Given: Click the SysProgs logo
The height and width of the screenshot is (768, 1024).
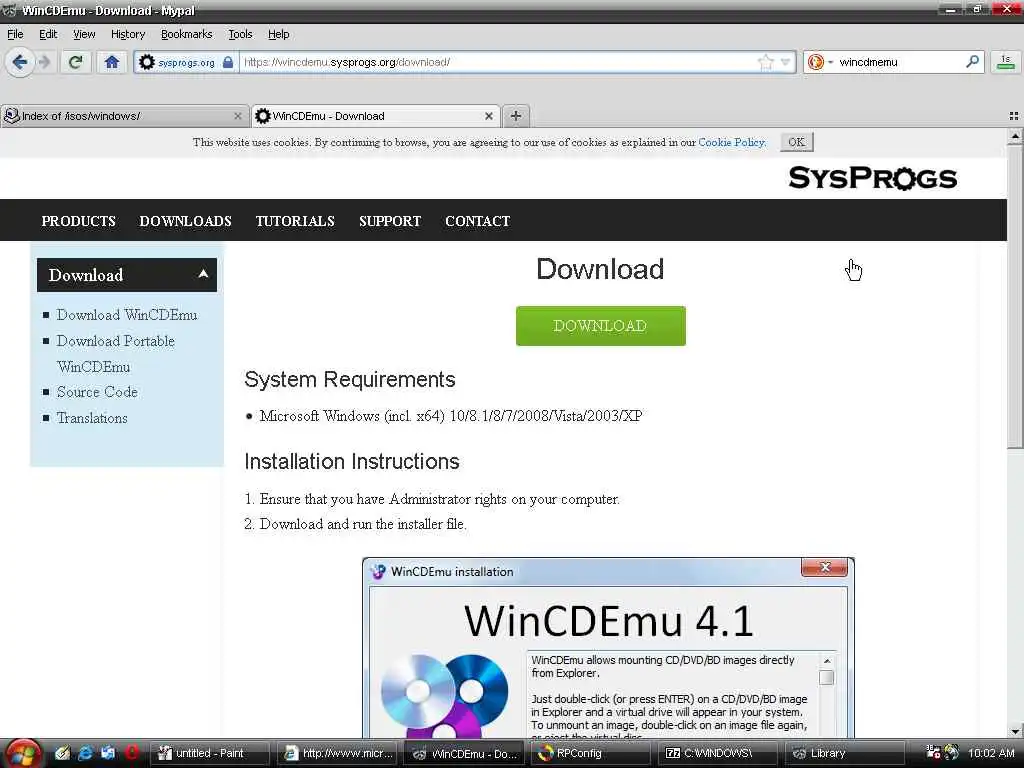Looking at the screenshot, I should [x=872, y=178].
